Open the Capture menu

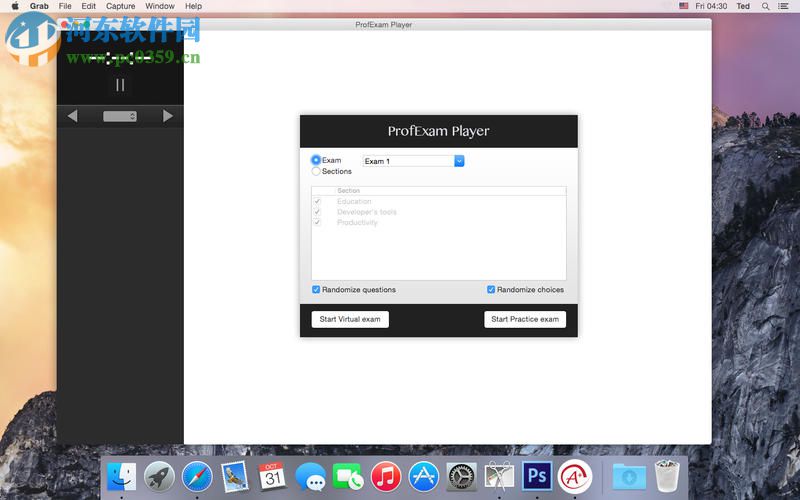point(120,6)
